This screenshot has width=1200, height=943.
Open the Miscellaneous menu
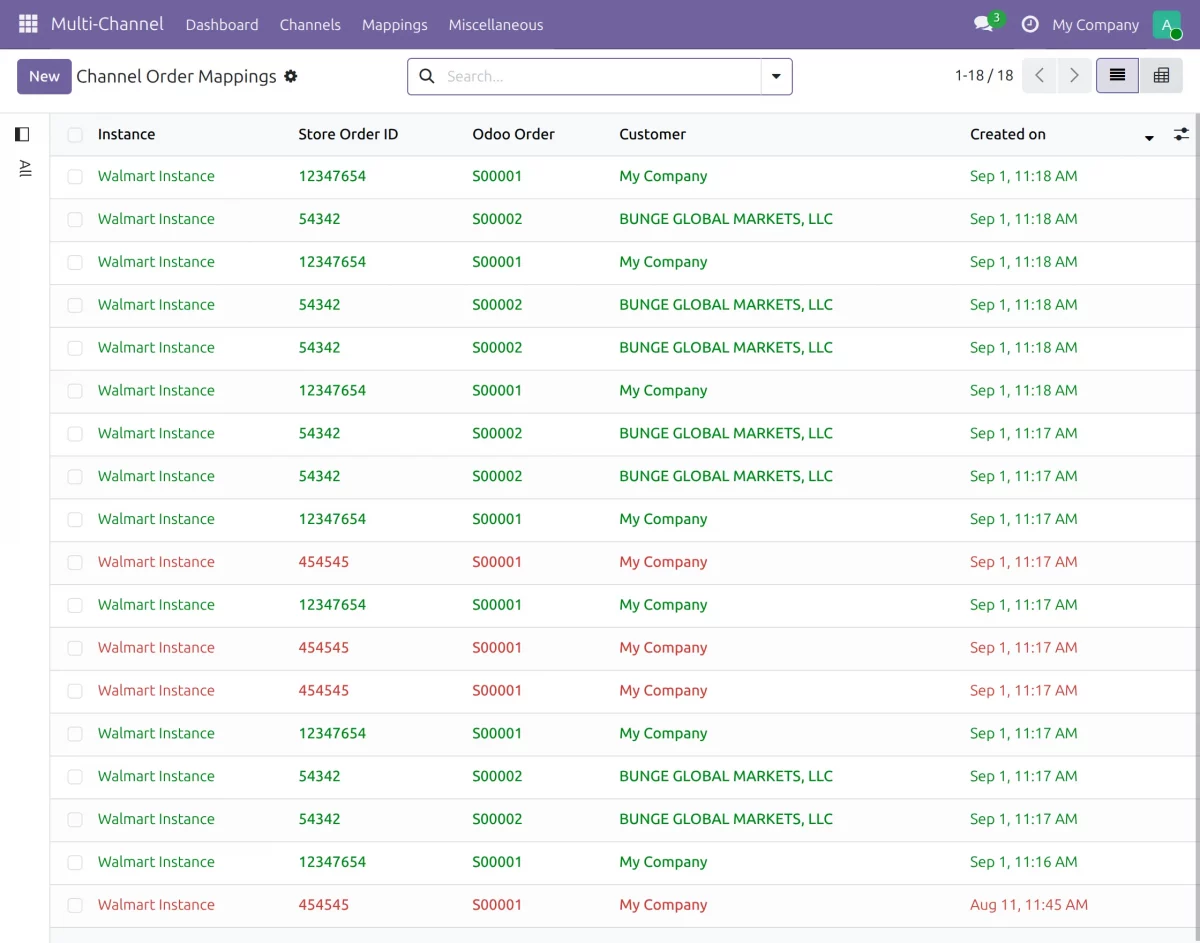(x=496, y=25)
